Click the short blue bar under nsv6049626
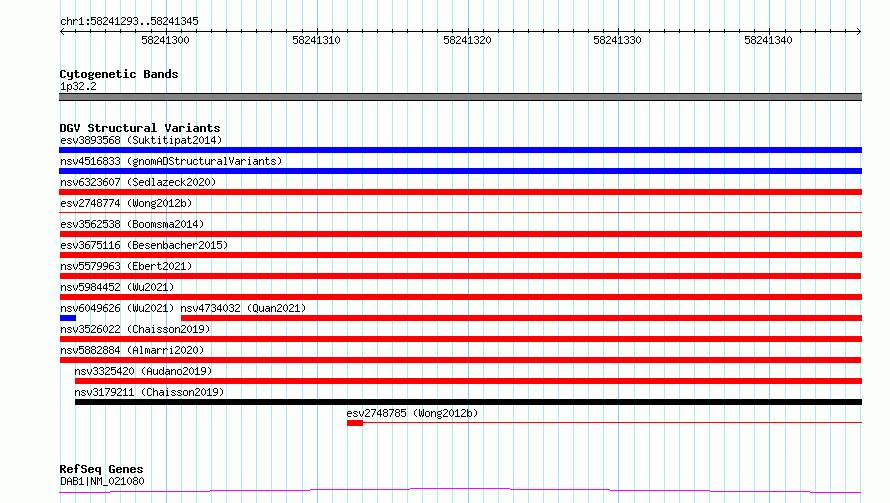Viewport: 890px width, 503px height. click(68, 318)
